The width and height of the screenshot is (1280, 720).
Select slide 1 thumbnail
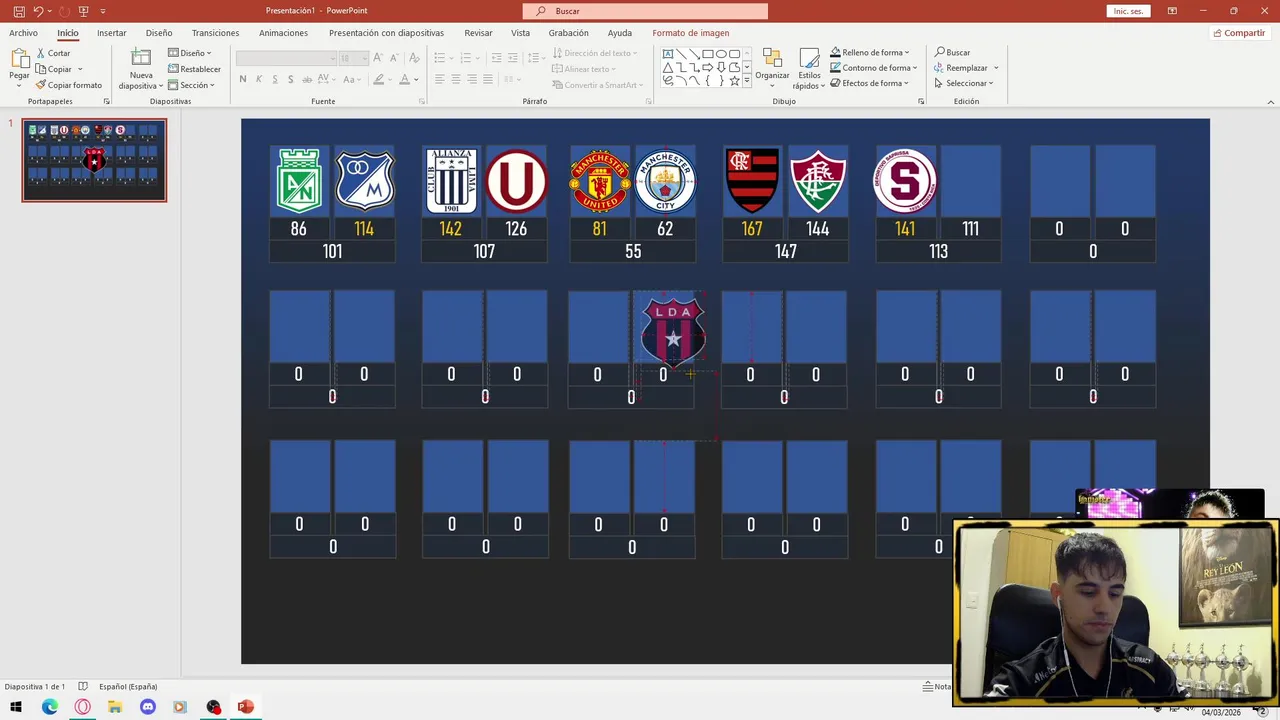94,160
